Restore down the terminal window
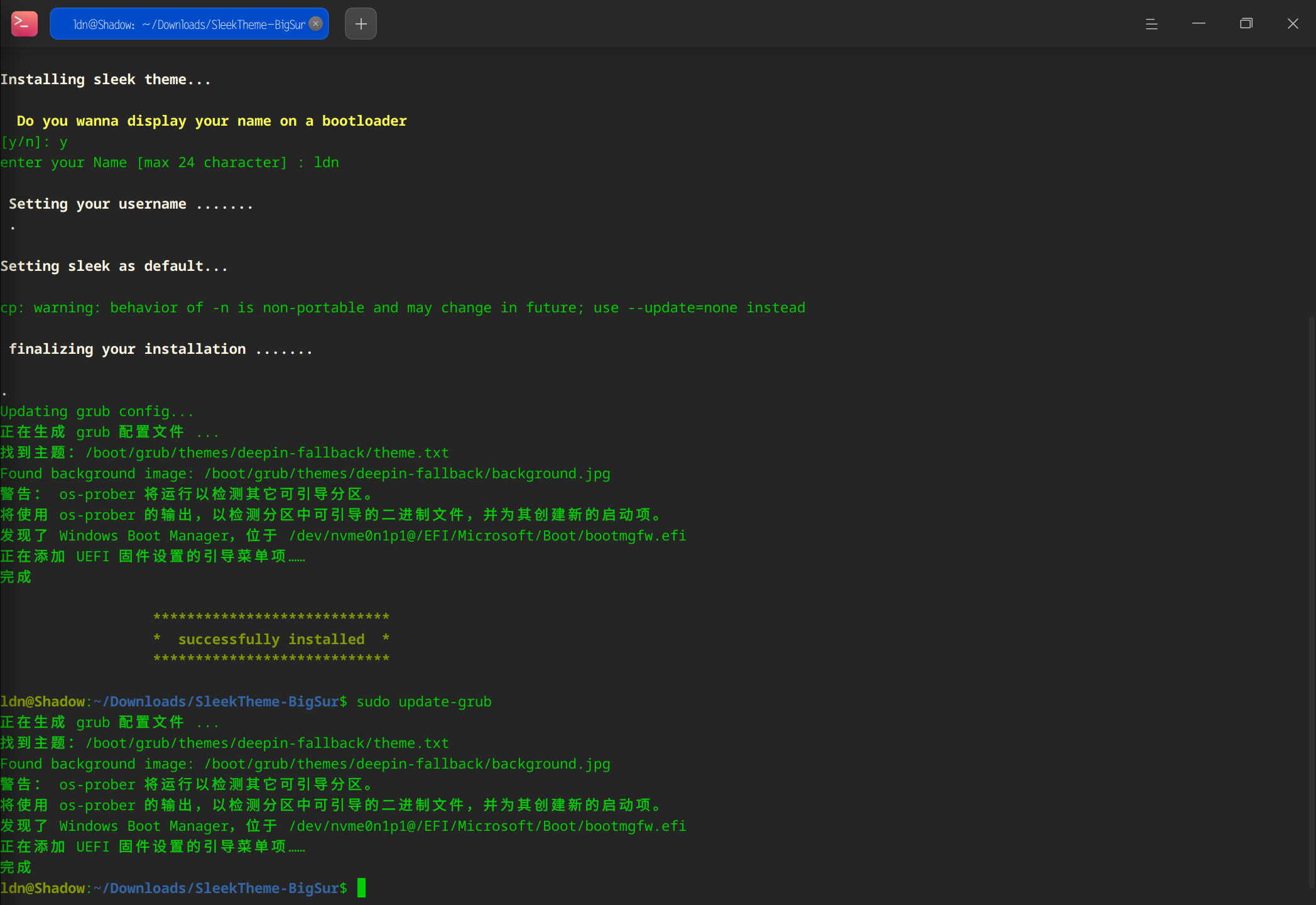The image size is (1316, 905). [1246, 24]
